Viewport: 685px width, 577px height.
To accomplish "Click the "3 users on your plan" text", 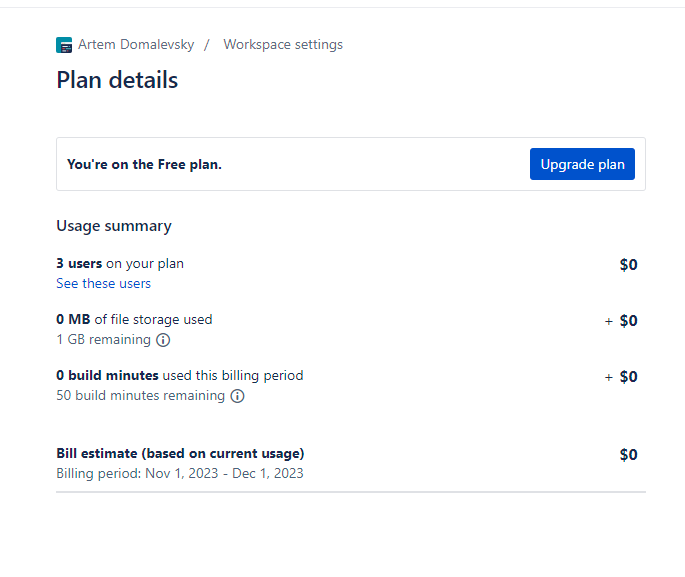I will 120,264.
